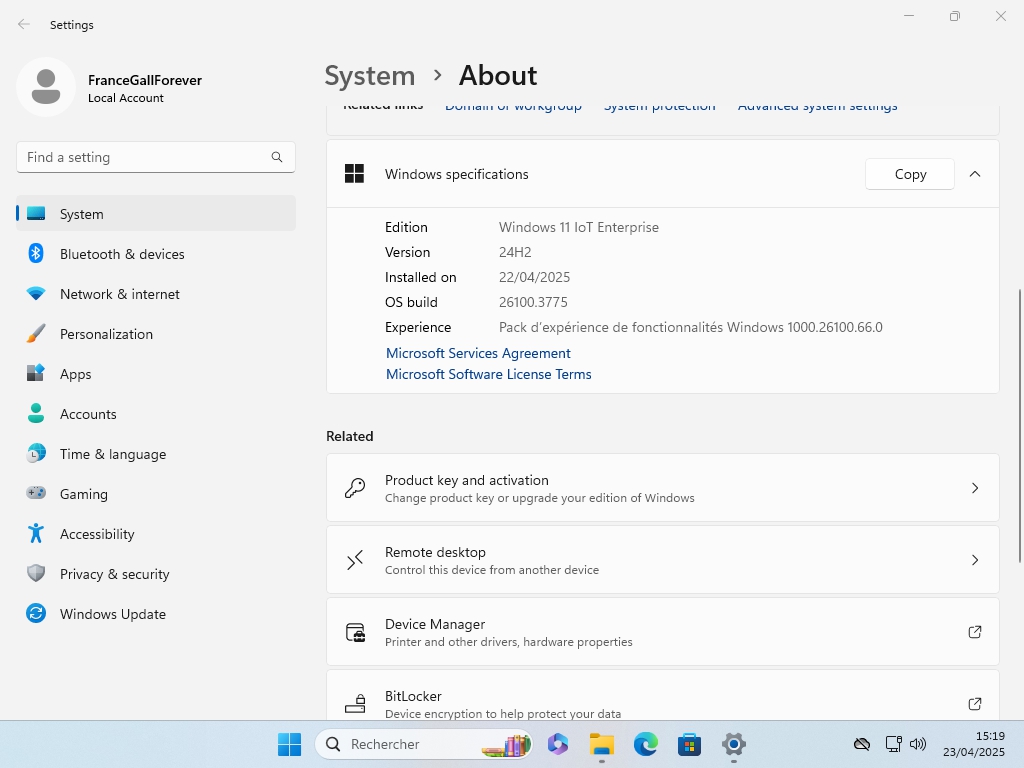The width and height of the screenshot is (1024, 768).
Task: Open File Explorer from the taskbar
Action: [x=601, y=744]
